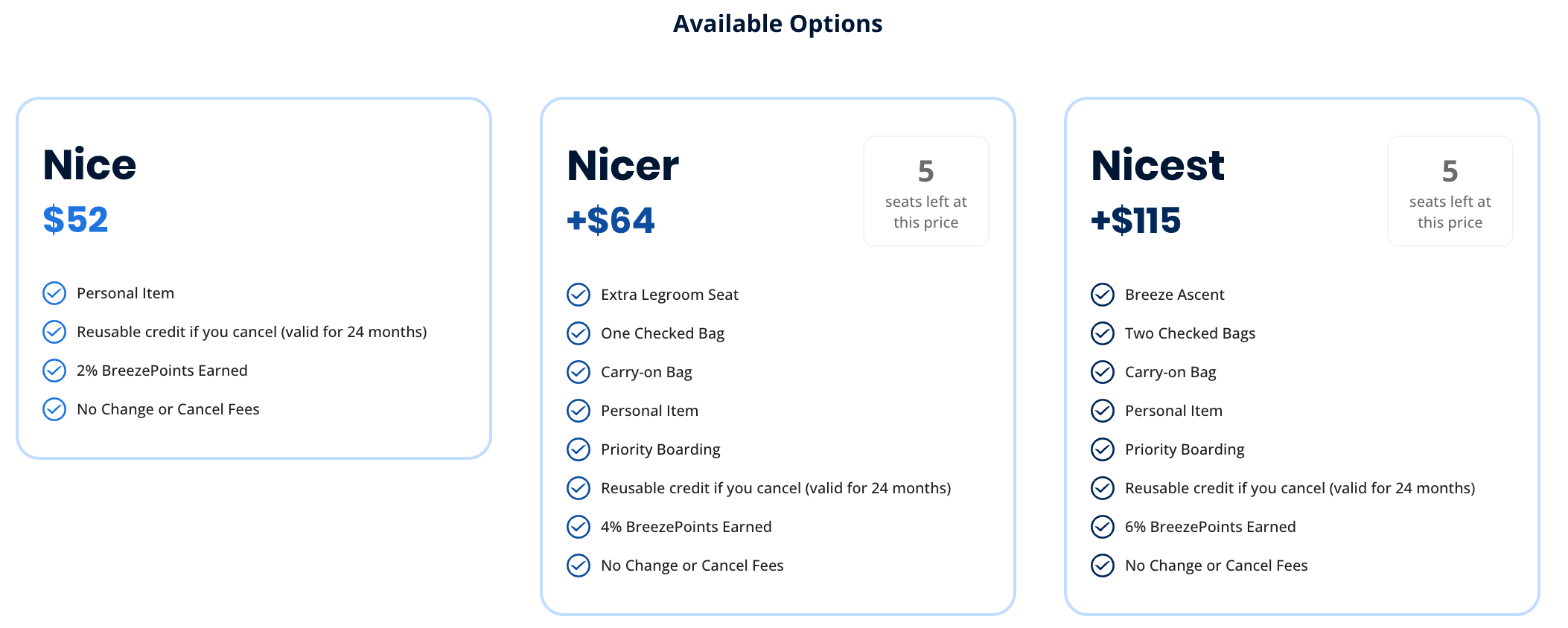Click the Available Options heading

coord(777,24)
